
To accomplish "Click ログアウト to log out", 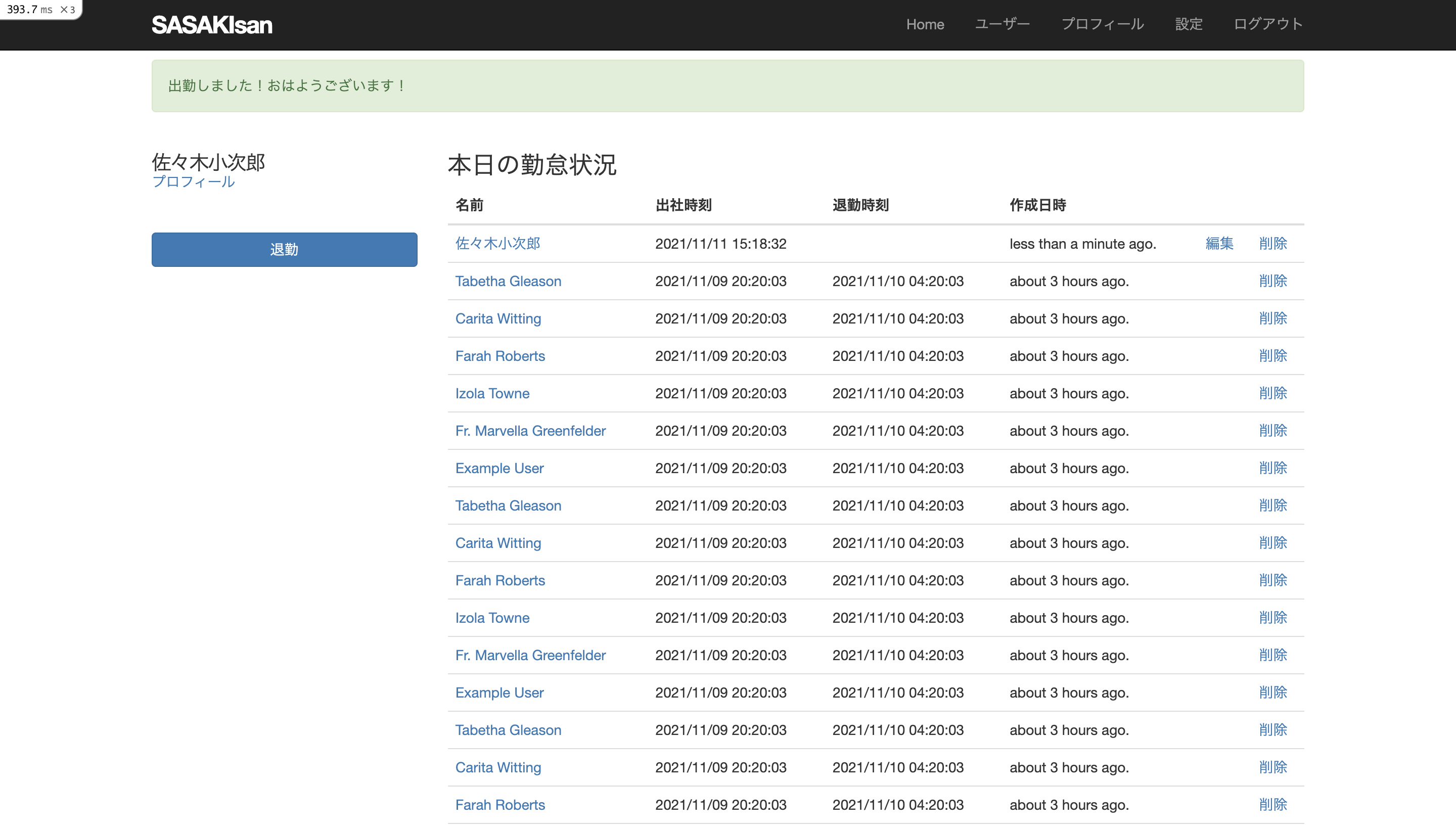I will (1268, 24).
